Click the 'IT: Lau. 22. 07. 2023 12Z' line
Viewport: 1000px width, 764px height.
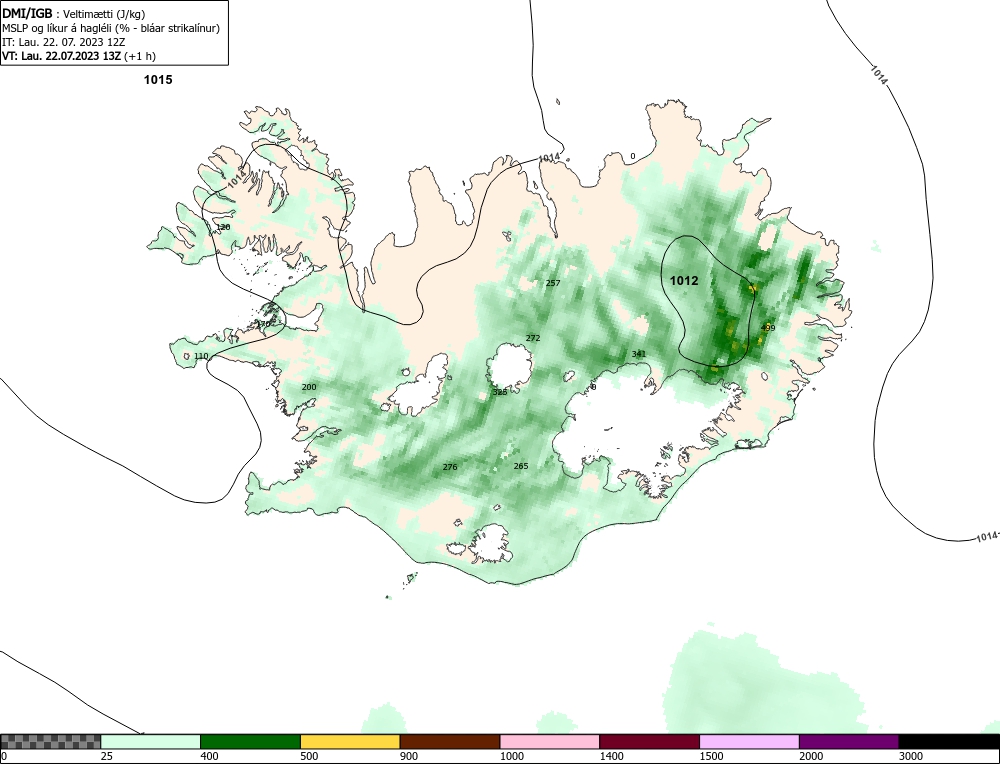pyautogui.click(x=64, y=42)
